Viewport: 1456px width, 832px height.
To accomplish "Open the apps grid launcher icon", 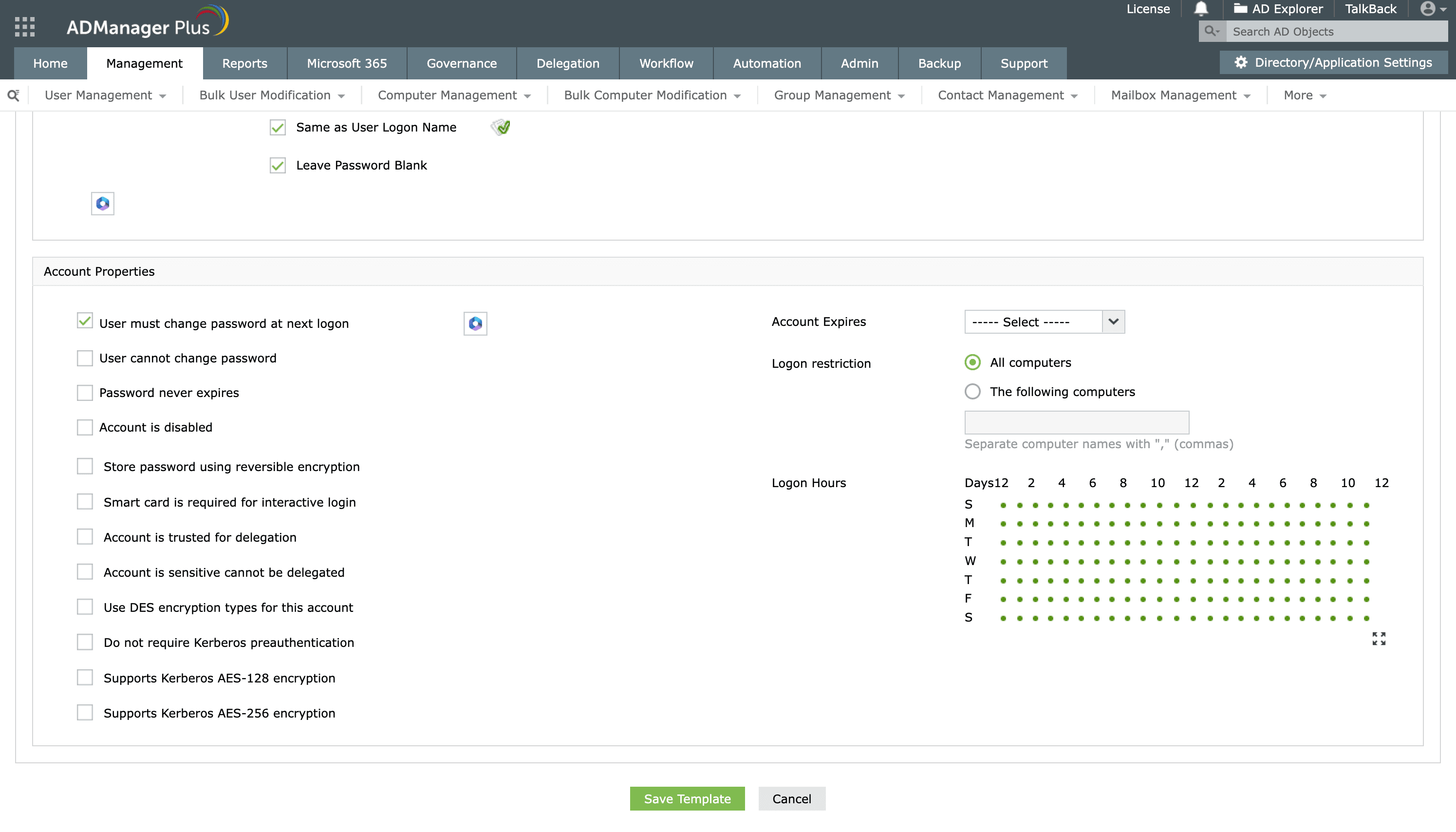I will pos(24,26).
